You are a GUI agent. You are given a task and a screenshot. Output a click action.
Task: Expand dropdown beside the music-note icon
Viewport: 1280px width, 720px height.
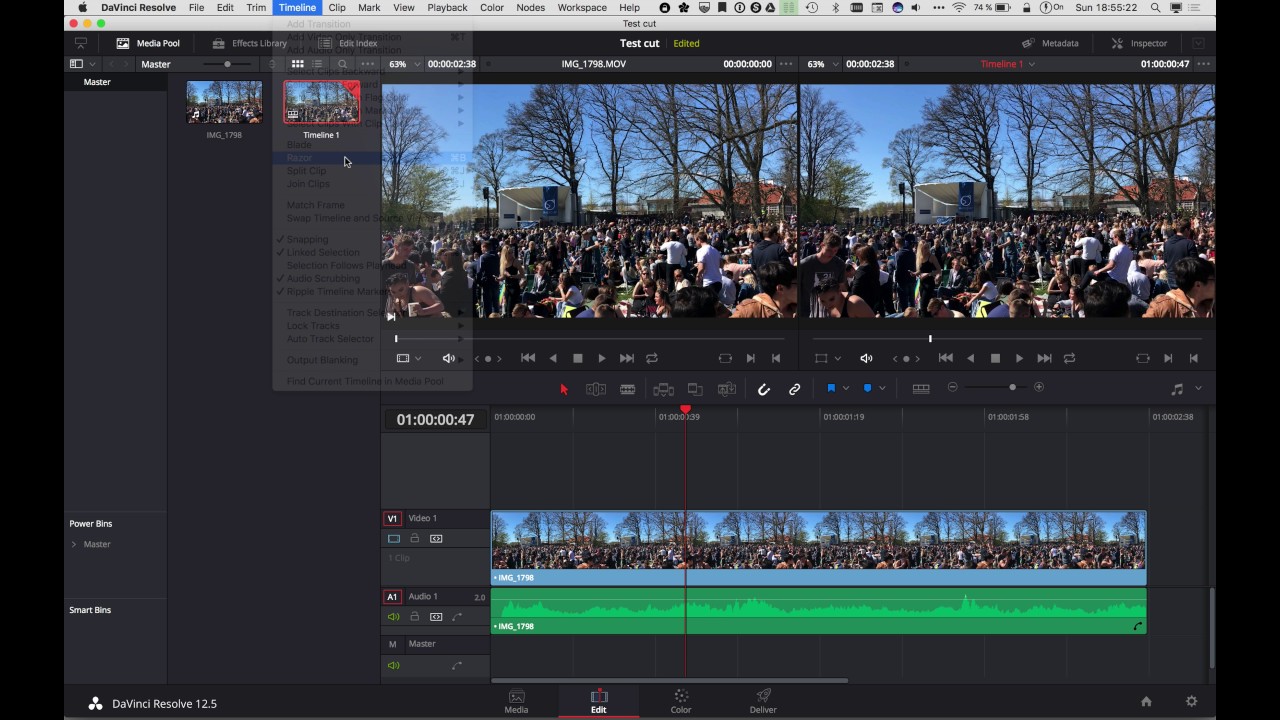click(1198, 389)
